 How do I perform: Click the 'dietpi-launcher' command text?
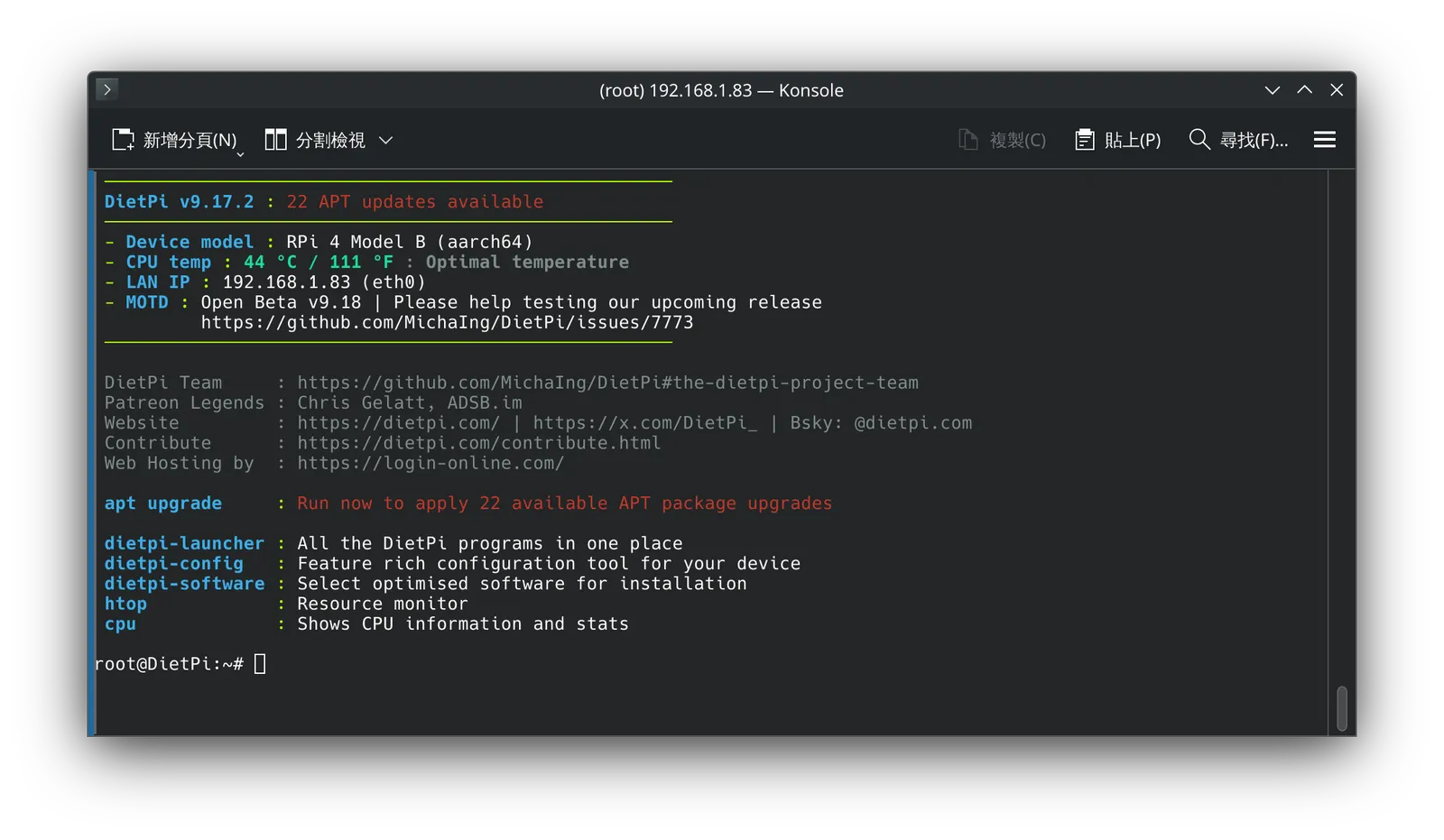(x=184, y=543)
